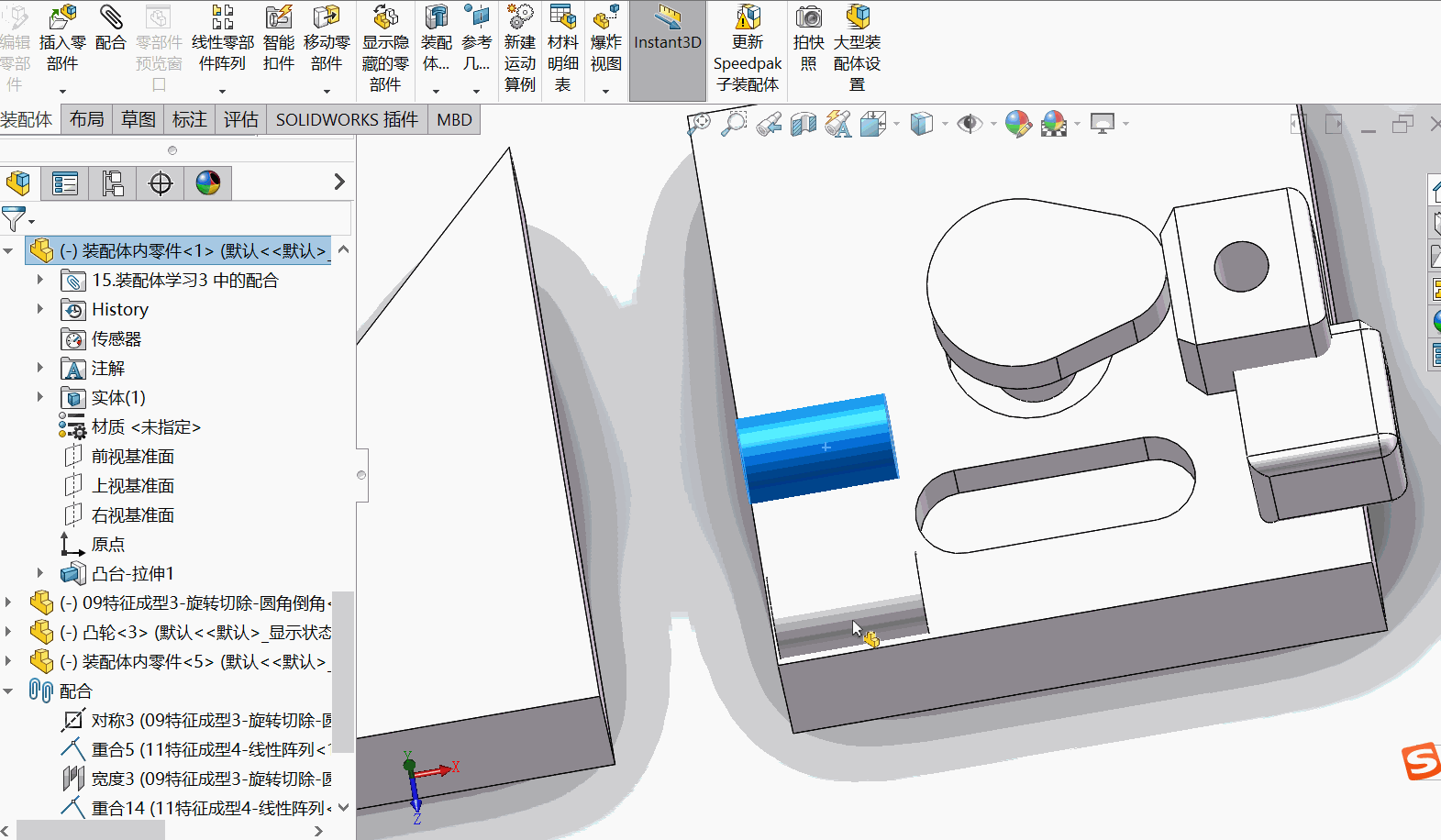Open the Assembly Features (装配体...) tool

point(436,39)
